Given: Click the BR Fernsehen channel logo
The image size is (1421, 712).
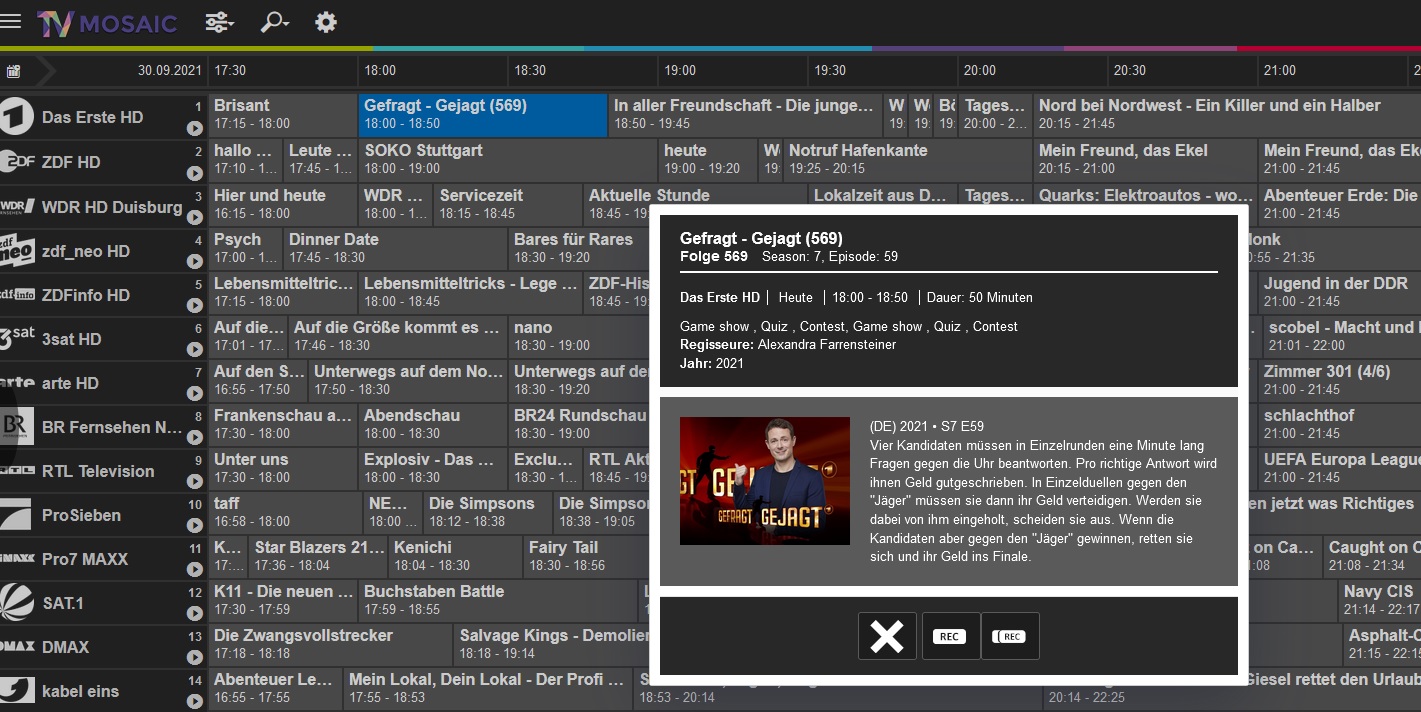Looking at the screenshot, I should tap(17, 427).
